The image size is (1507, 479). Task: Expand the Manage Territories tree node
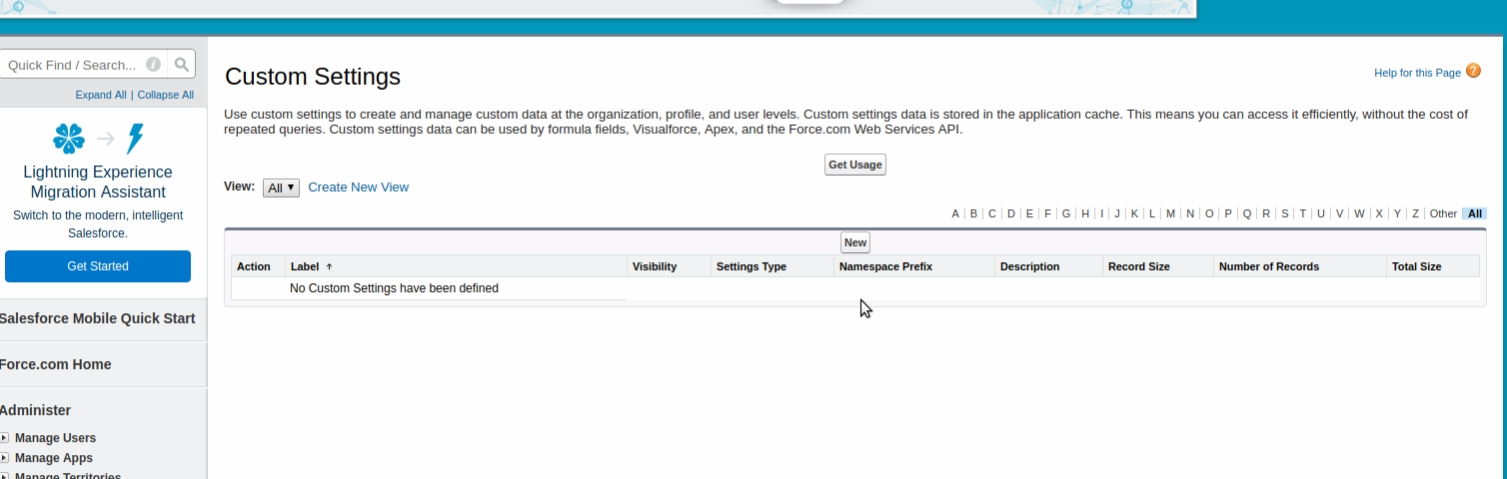(5, 476)
